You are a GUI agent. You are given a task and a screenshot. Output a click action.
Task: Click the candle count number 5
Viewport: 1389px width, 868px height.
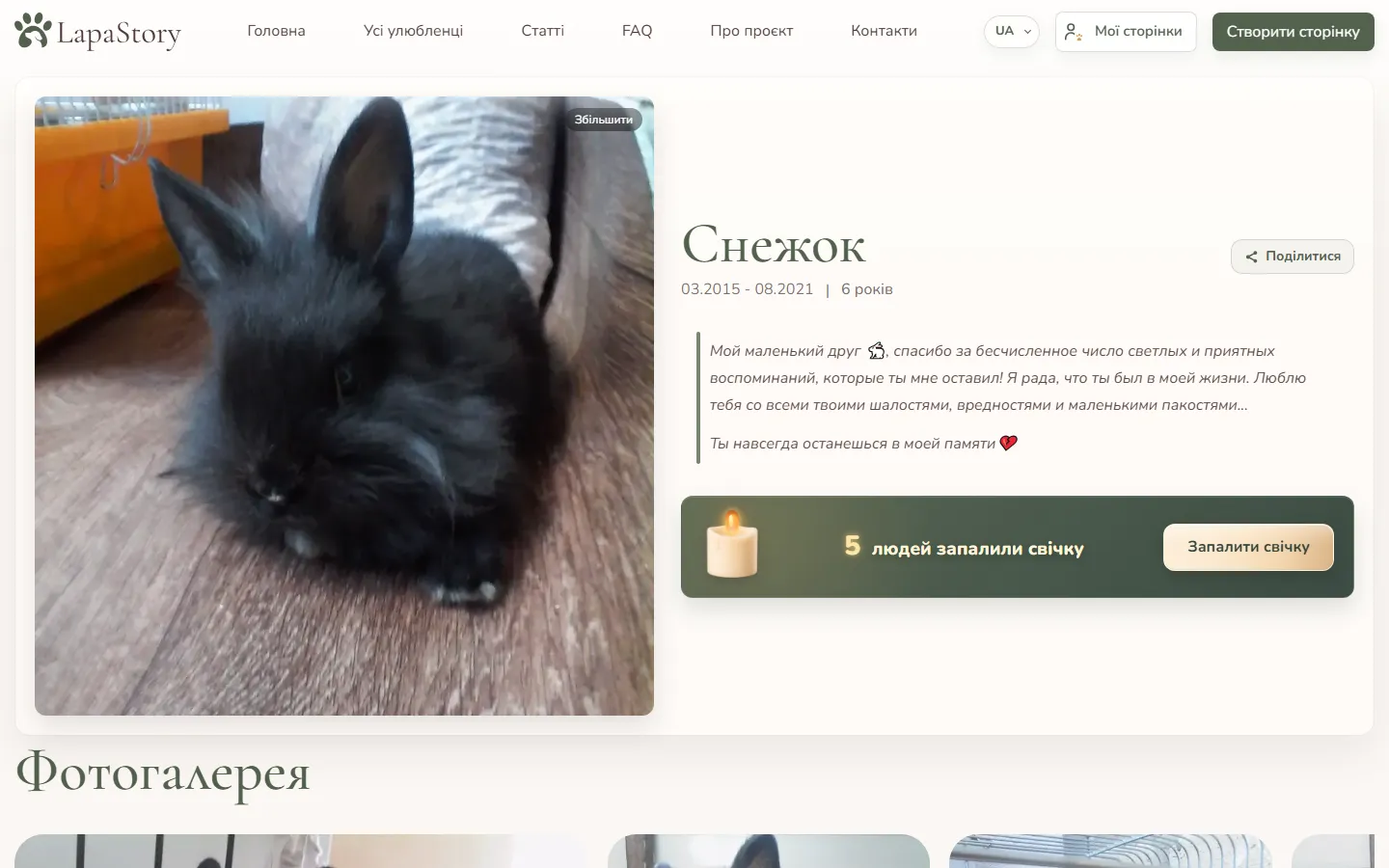[x=853, y=546]
